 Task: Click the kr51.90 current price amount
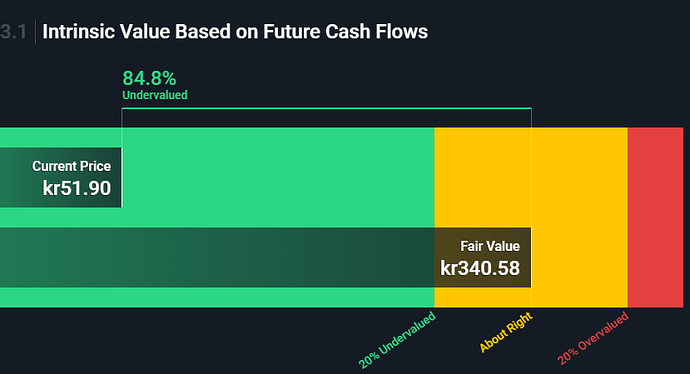point(77,188)
